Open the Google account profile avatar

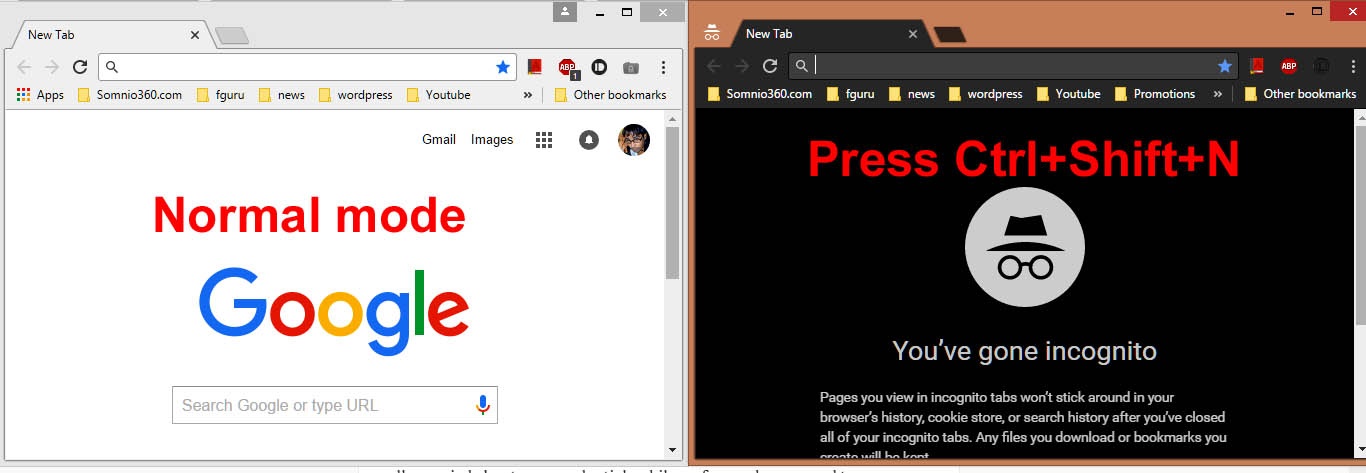(634, 140)
